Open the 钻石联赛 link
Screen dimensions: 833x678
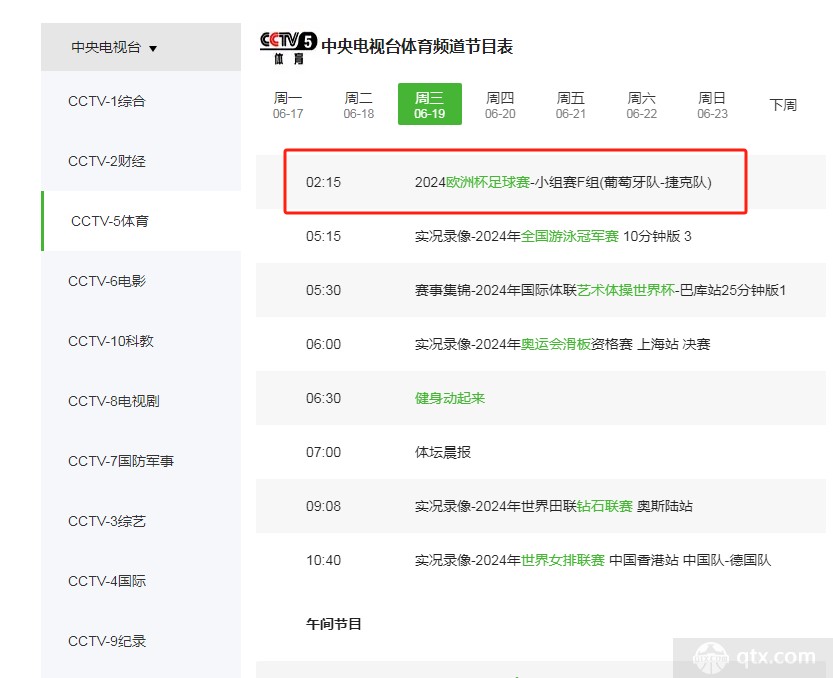pos(605,506)
